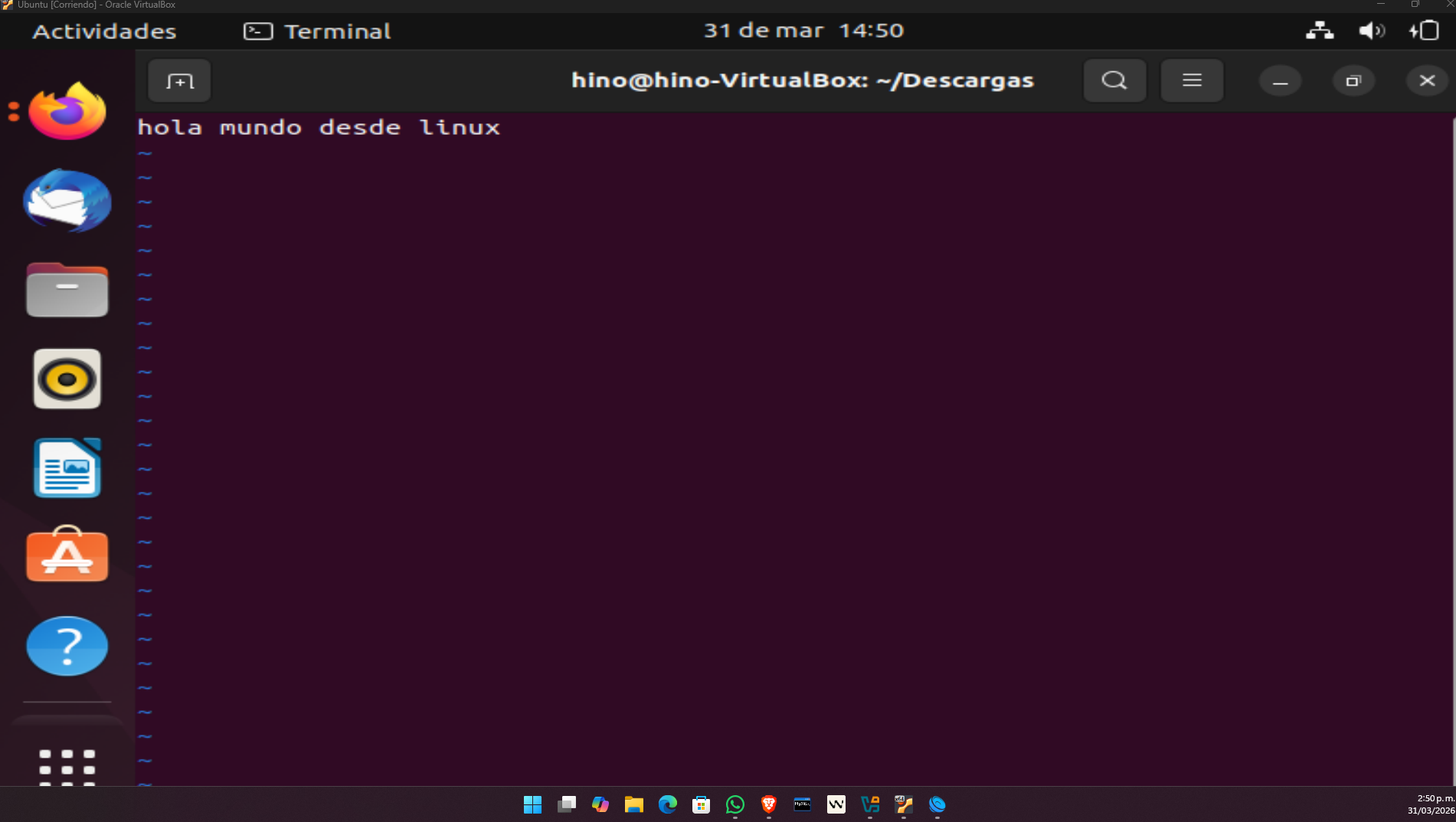Viewport: 1456px width, 822px height.
Task: Open the blue round app in the taskbar
Action: coord(937,804)
